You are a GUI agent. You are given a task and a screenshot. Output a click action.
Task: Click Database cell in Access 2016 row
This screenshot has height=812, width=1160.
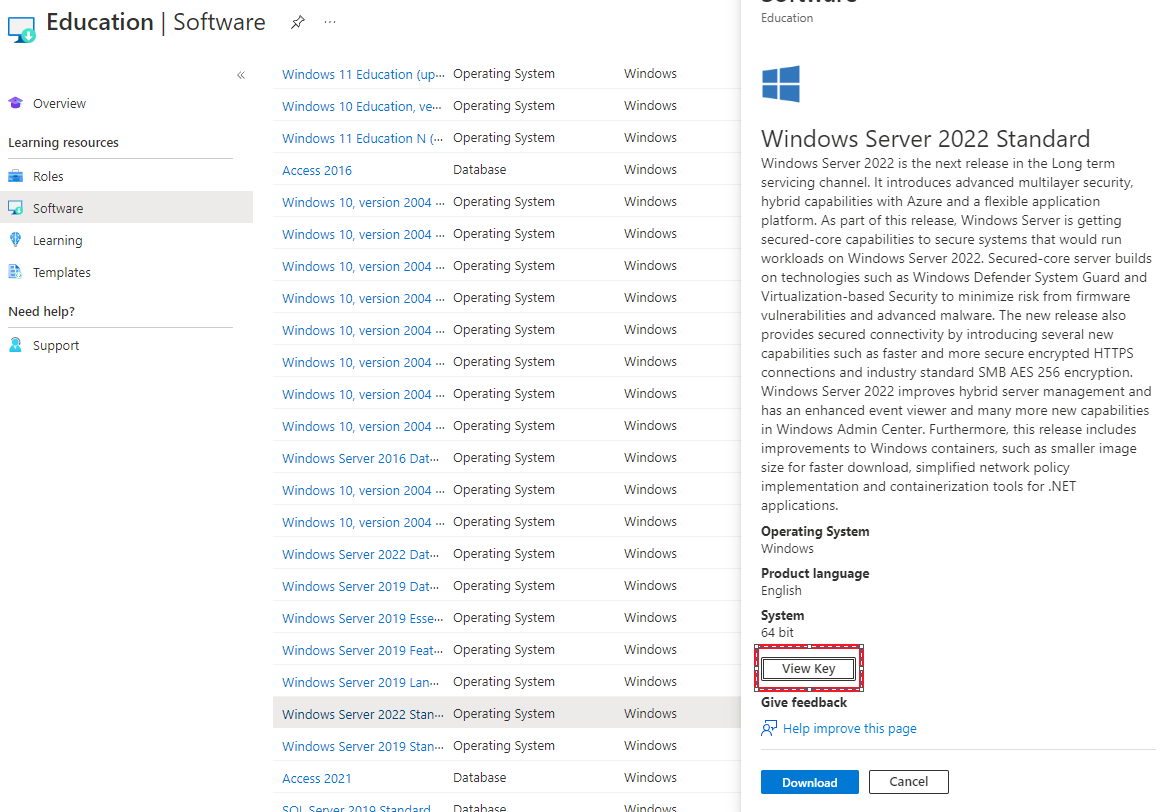point(479,169)
